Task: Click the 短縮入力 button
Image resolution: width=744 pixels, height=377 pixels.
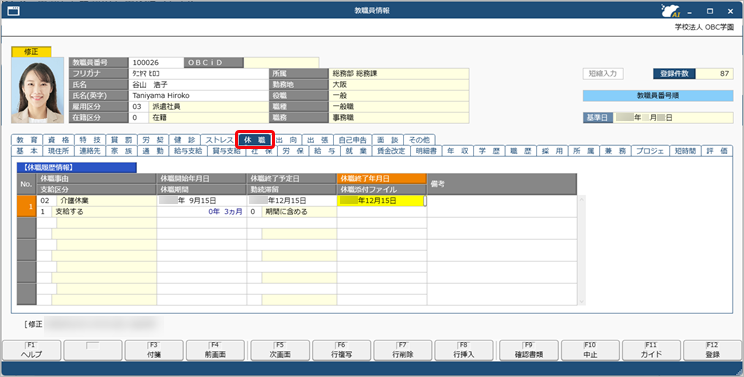Action: (603, 74)
